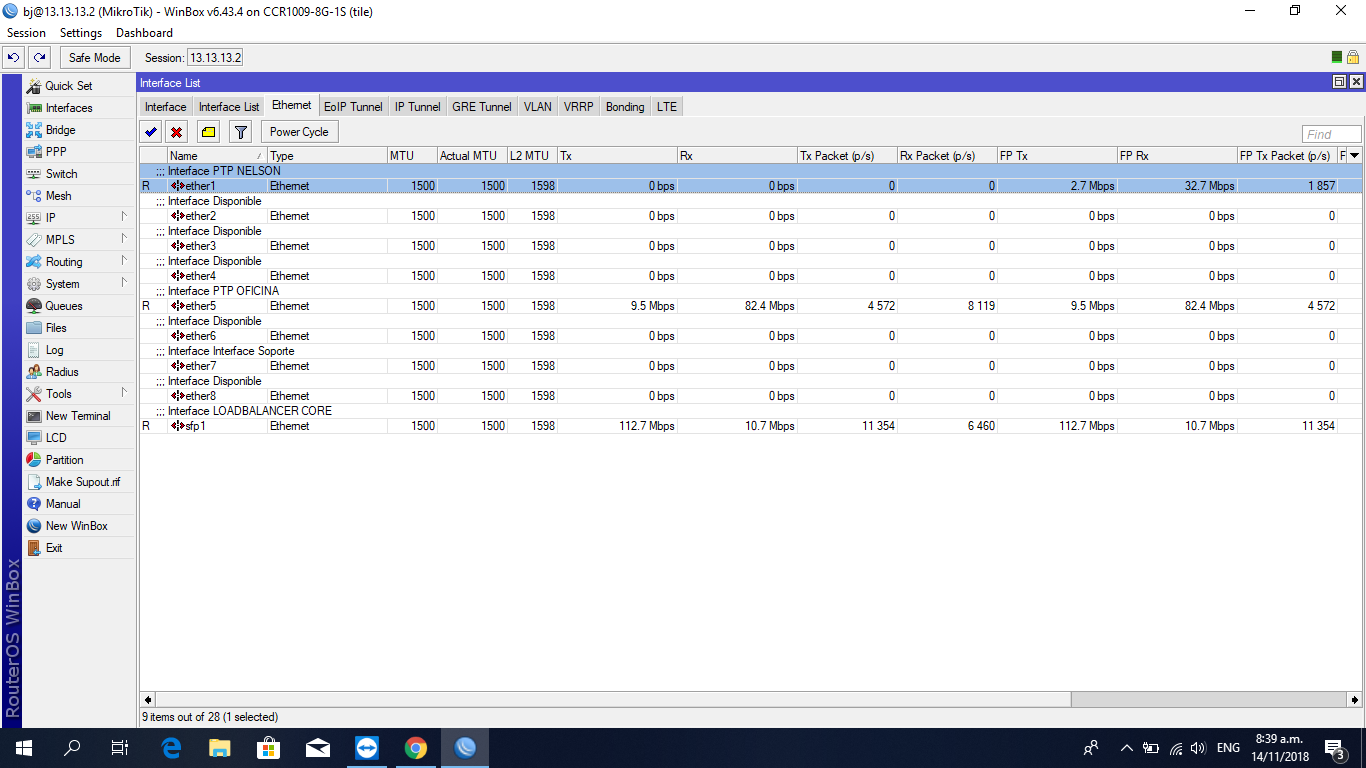Screen dimensions: 1366x768
Task: Open the Dashboard menu
Action: 144,33
